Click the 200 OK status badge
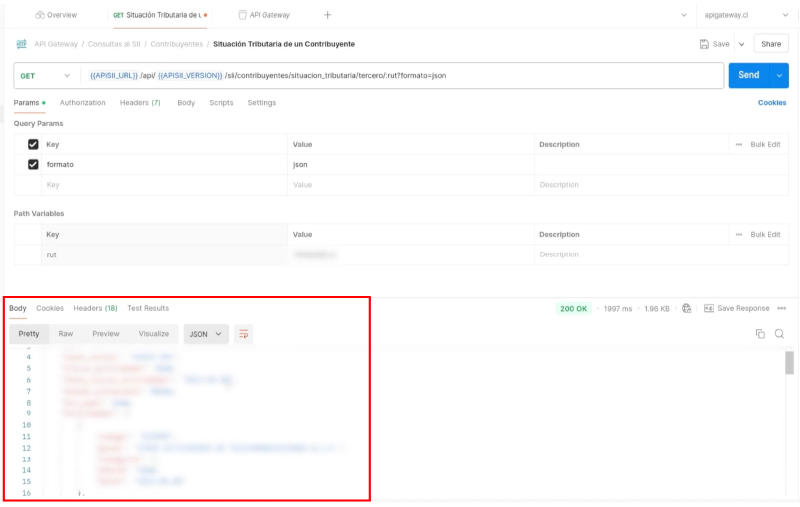 pyautogui.click(x=573, y=310)
